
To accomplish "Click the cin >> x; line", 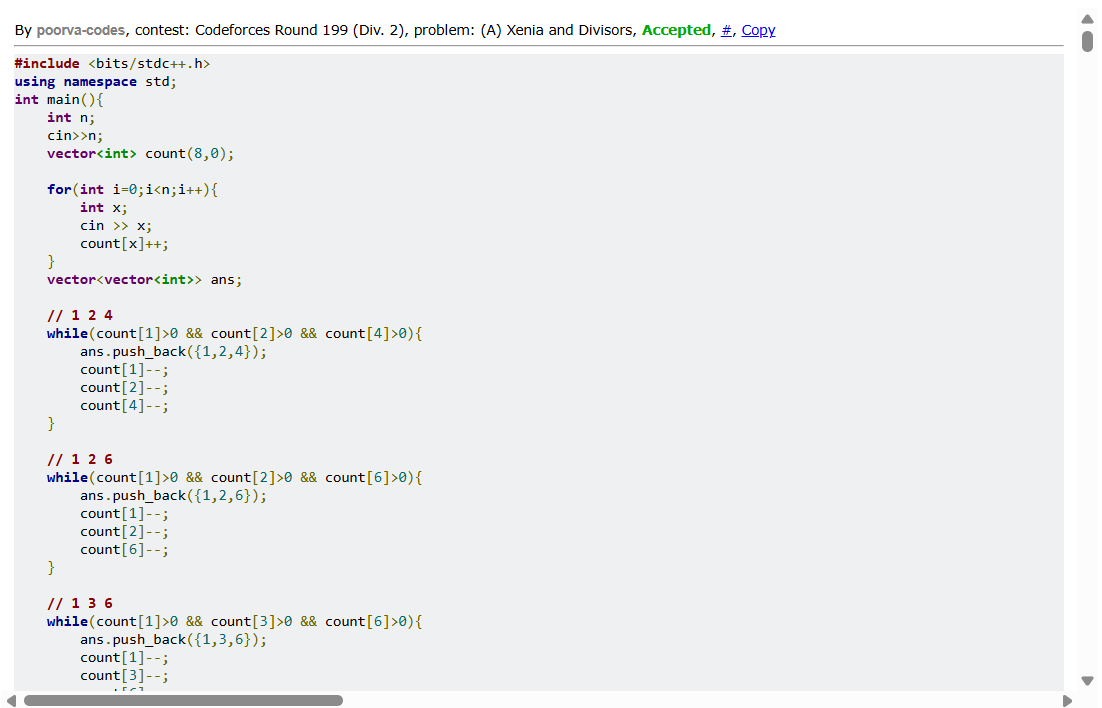I will pos(116,226).
